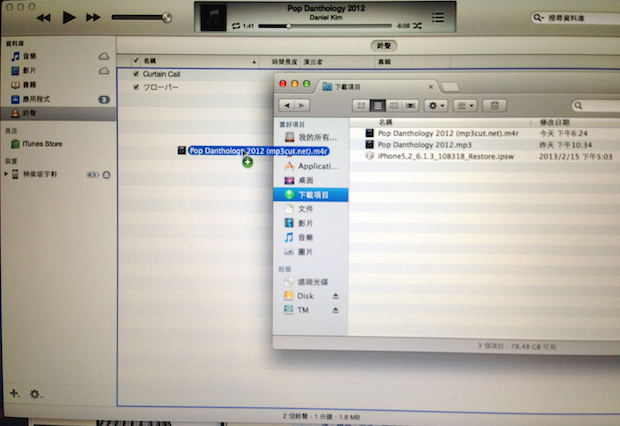Select 我的所有... in Finder sidebar
Viewport: 620px width, 426px height.
(x=311, y=137)
